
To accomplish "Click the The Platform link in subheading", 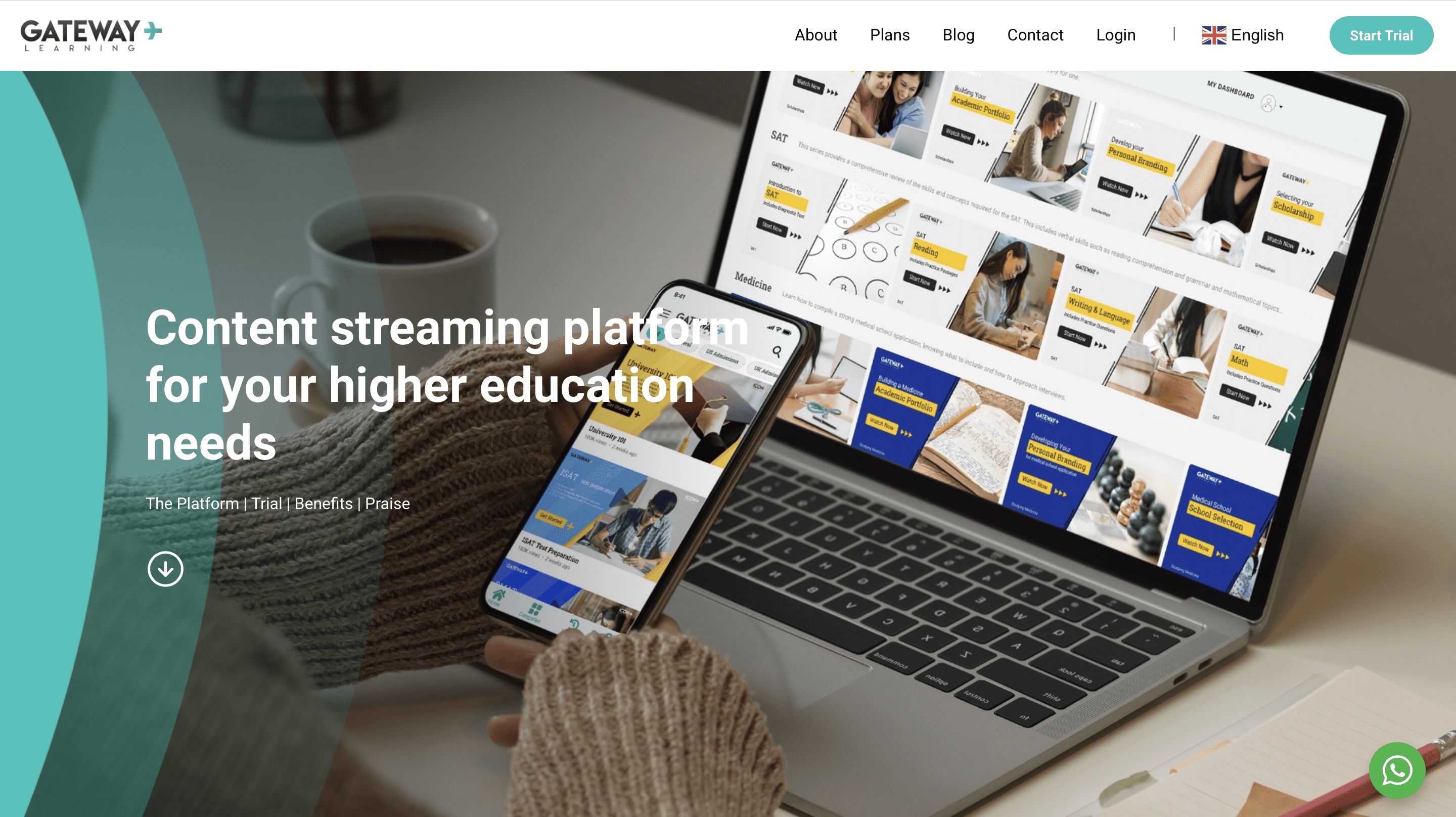I will click(x=192, y=503).
